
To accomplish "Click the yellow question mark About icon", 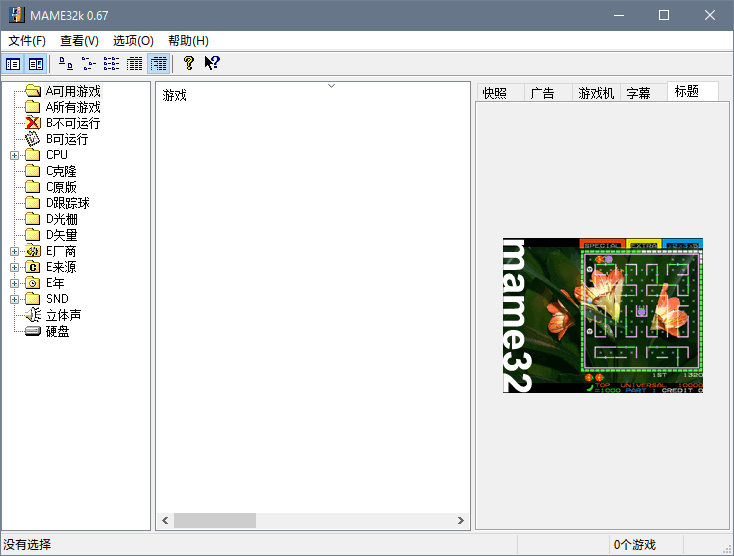I will click(x=188, y=64).
